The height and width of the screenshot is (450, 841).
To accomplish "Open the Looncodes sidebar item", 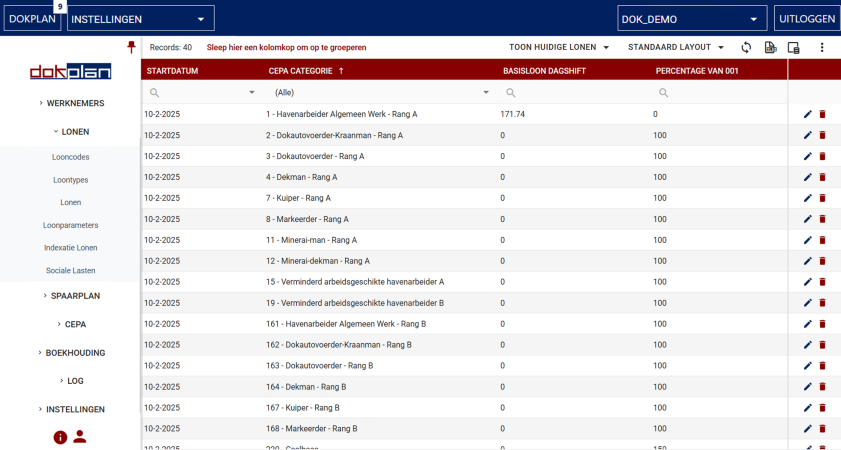I will [70, 157].
